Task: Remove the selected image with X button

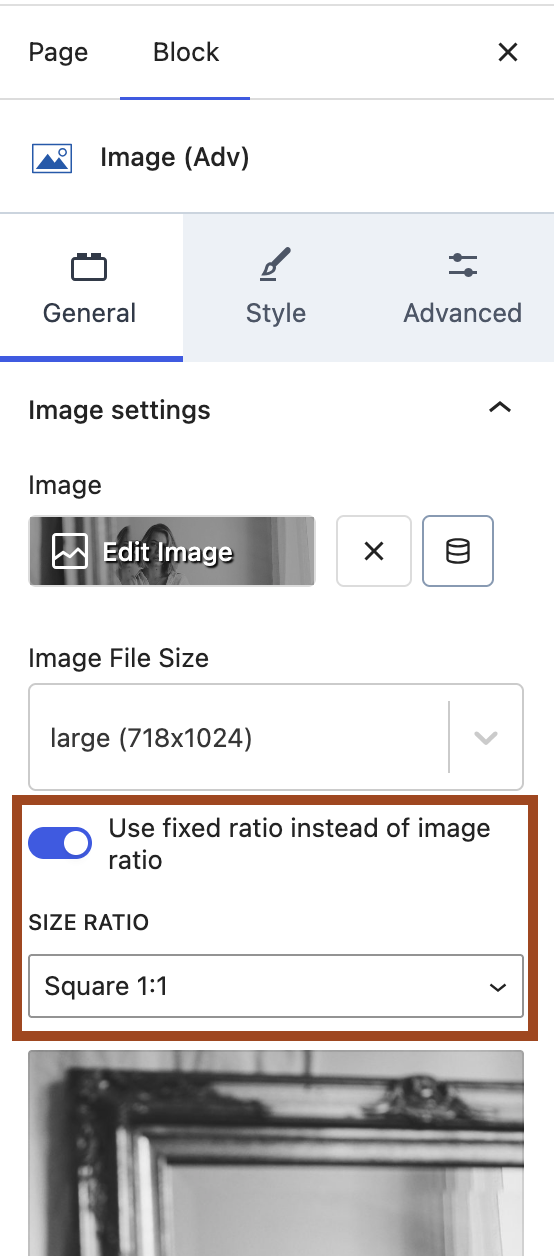Action: [374, 551]
